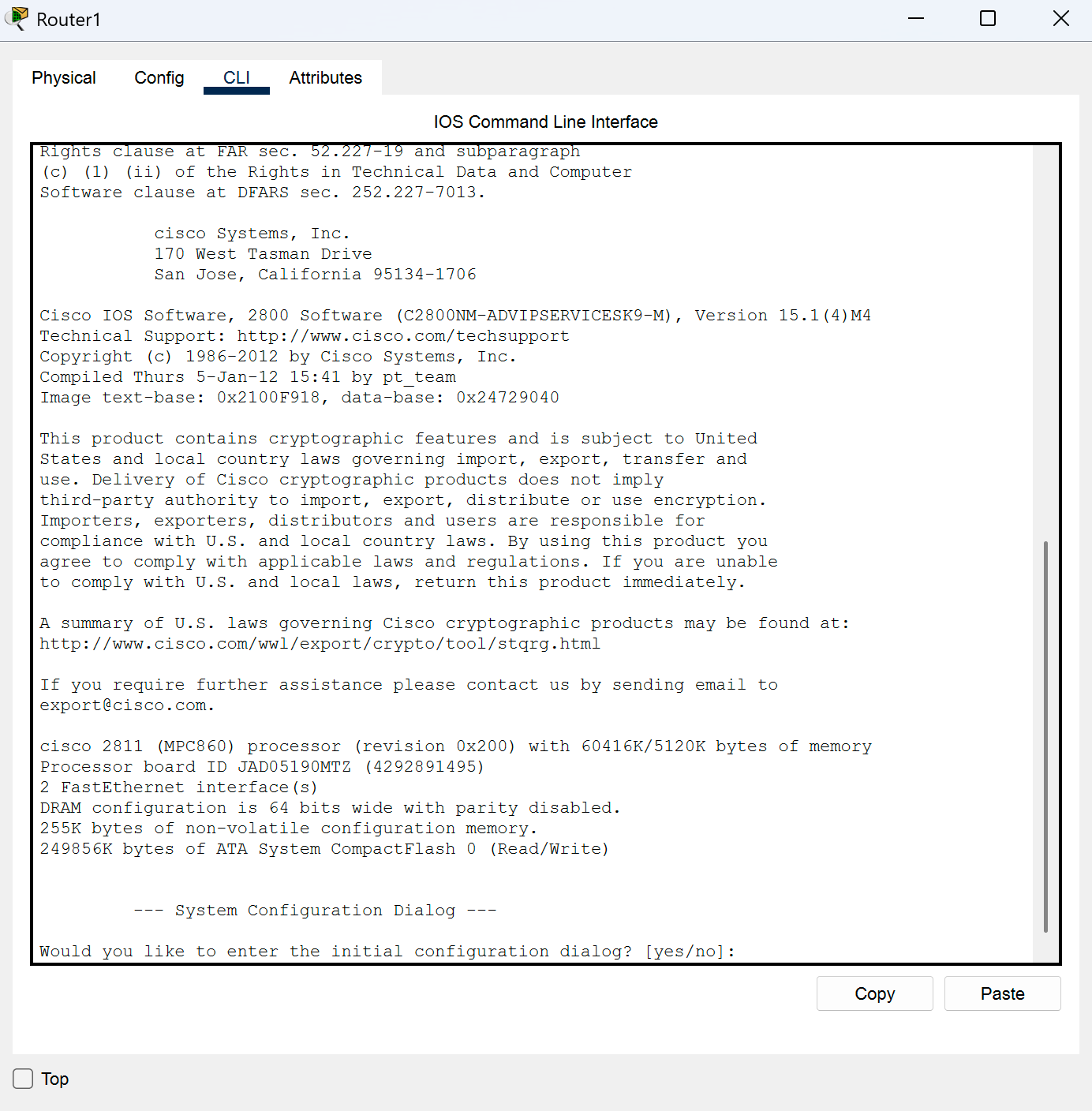
Task: Click the 'cisco 2811 (MPC860) processor' line
Action: click(x=456, y=746)
